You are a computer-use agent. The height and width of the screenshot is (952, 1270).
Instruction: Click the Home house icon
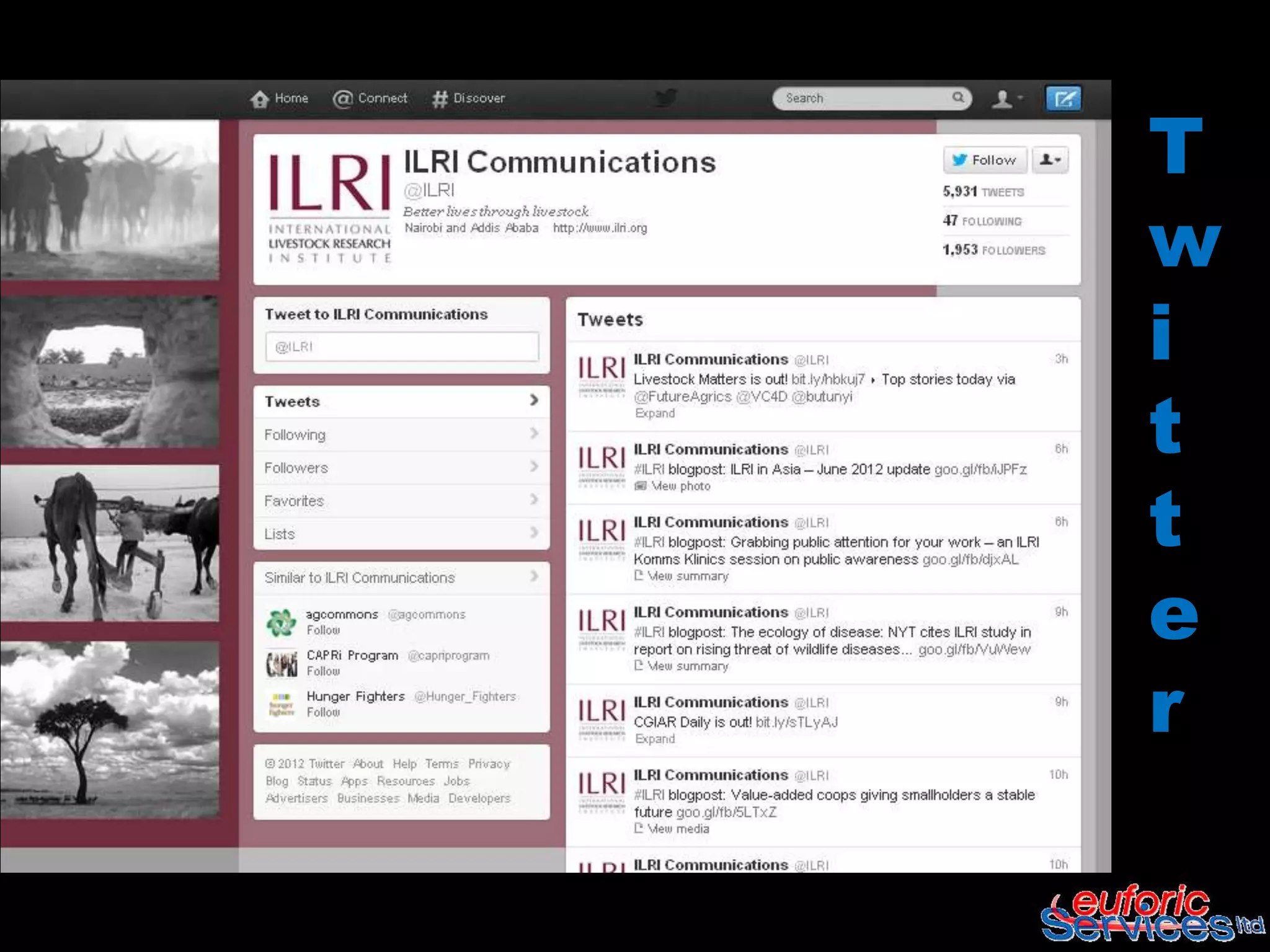(260, 99)
